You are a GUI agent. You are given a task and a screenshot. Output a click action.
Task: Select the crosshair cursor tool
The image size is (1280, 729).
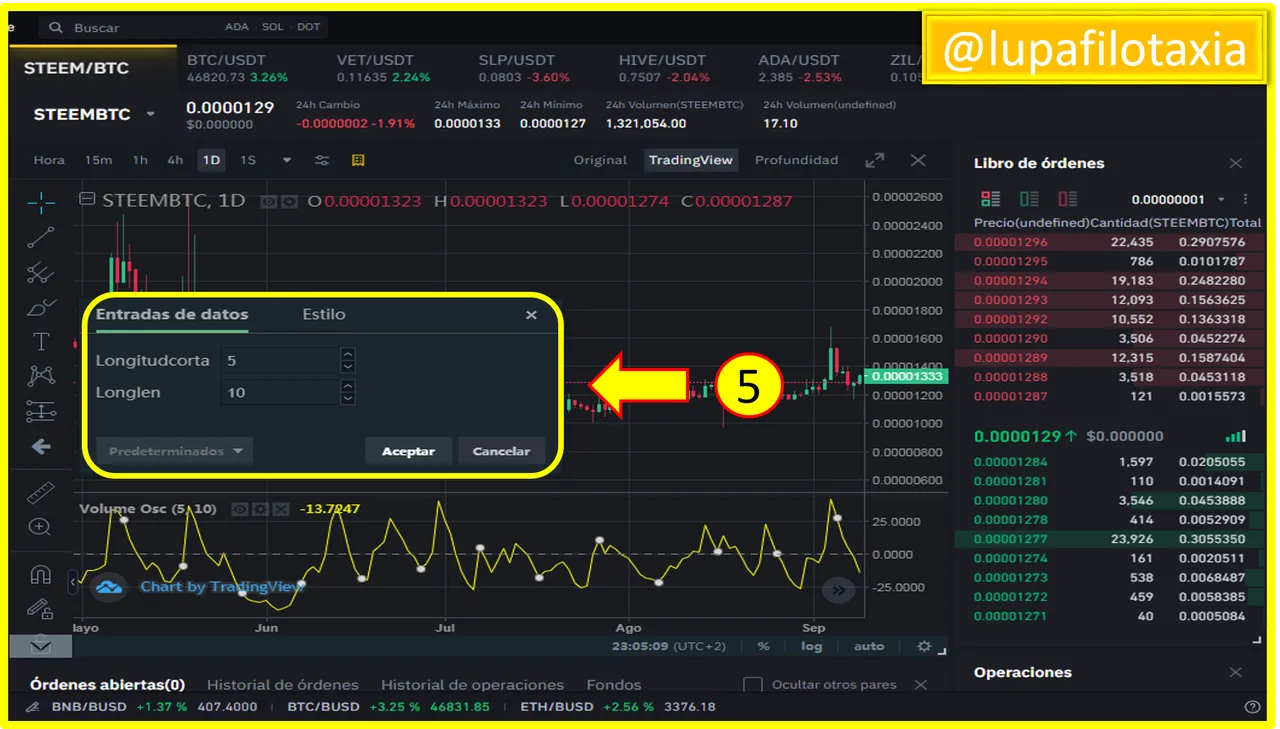tap(41, 203)
